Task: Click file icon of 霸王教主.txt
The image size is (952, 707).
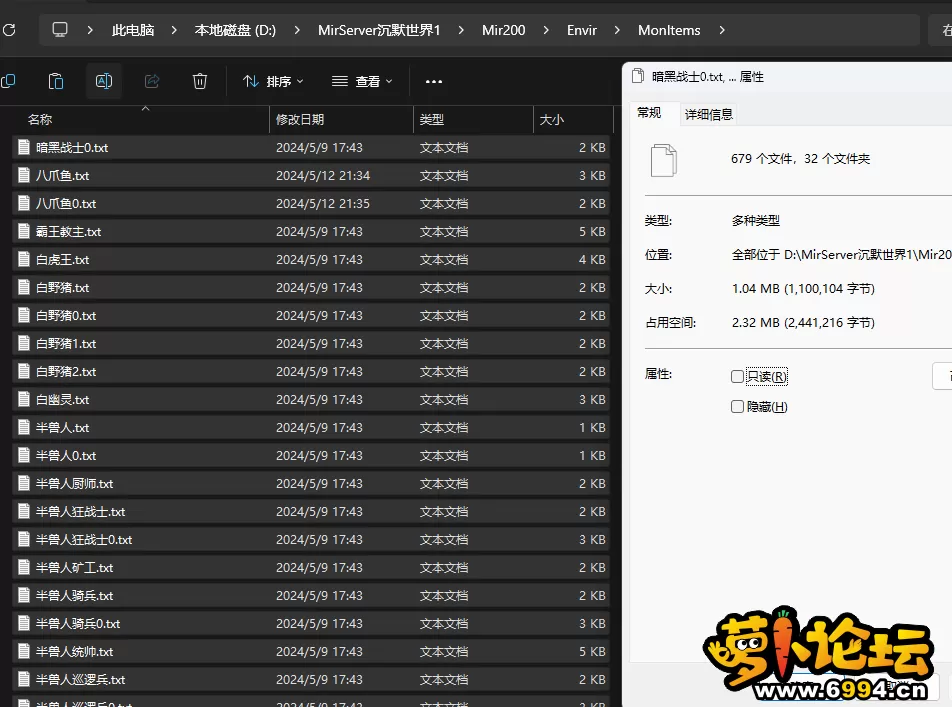Action: (24, 231)
